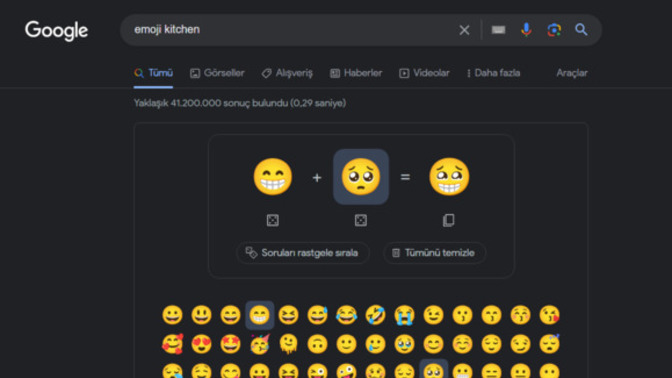
Task: Pick the kissing face with smiling eyes
Action: pyautogui.click(x=491, y=315)
